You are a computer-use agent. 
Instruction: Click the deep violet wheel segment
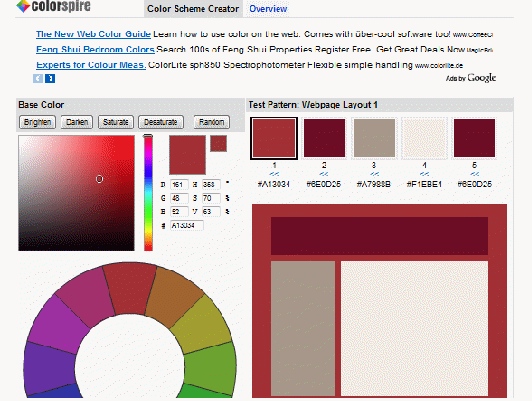point(49,367)
